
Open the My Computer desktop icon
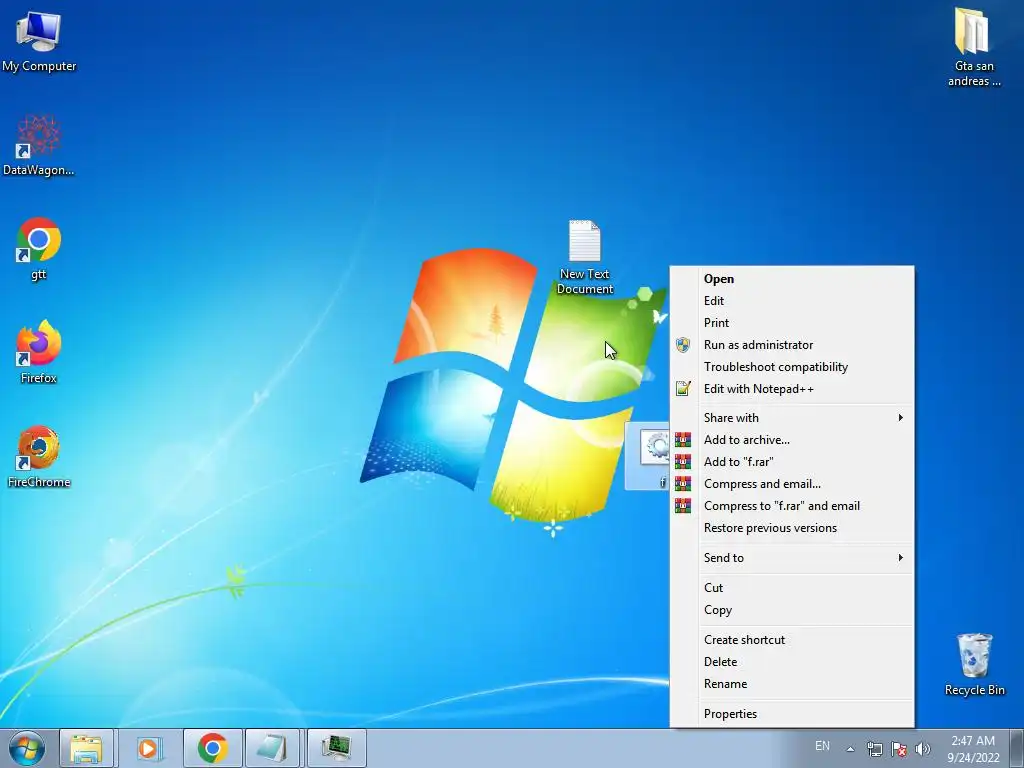pyautogui.click(x=39, y=41)
